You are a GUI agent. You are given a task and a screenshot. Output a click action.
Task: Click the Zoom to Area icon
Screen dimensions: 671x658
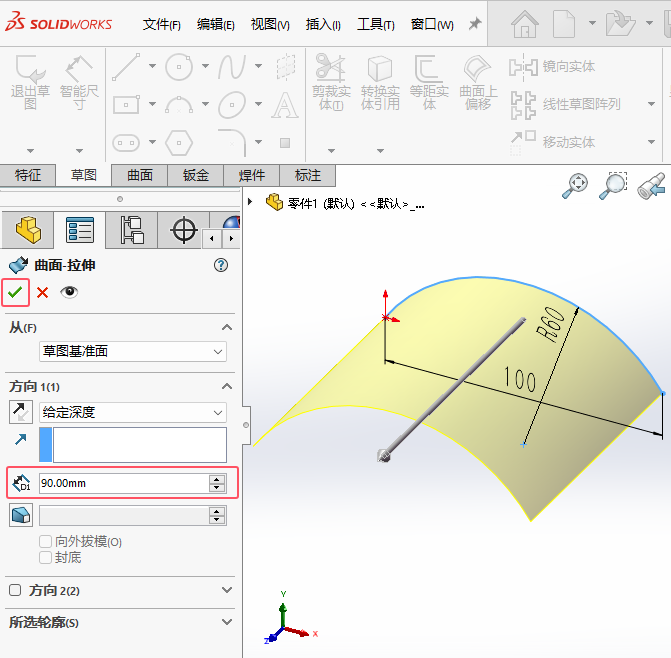click(613, 185)
